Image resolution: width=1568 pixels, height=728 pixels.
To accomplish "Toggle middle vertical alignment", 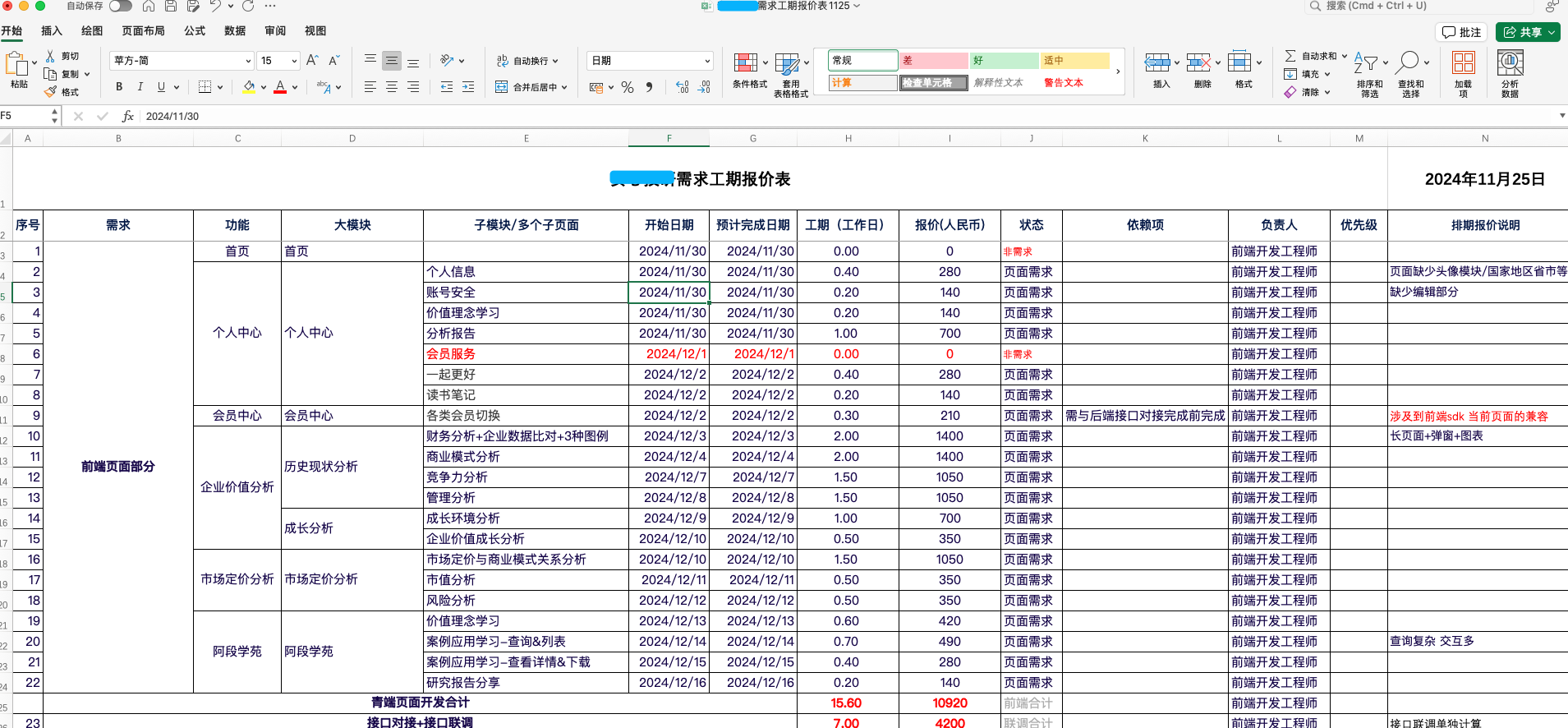I will (392, 61).
